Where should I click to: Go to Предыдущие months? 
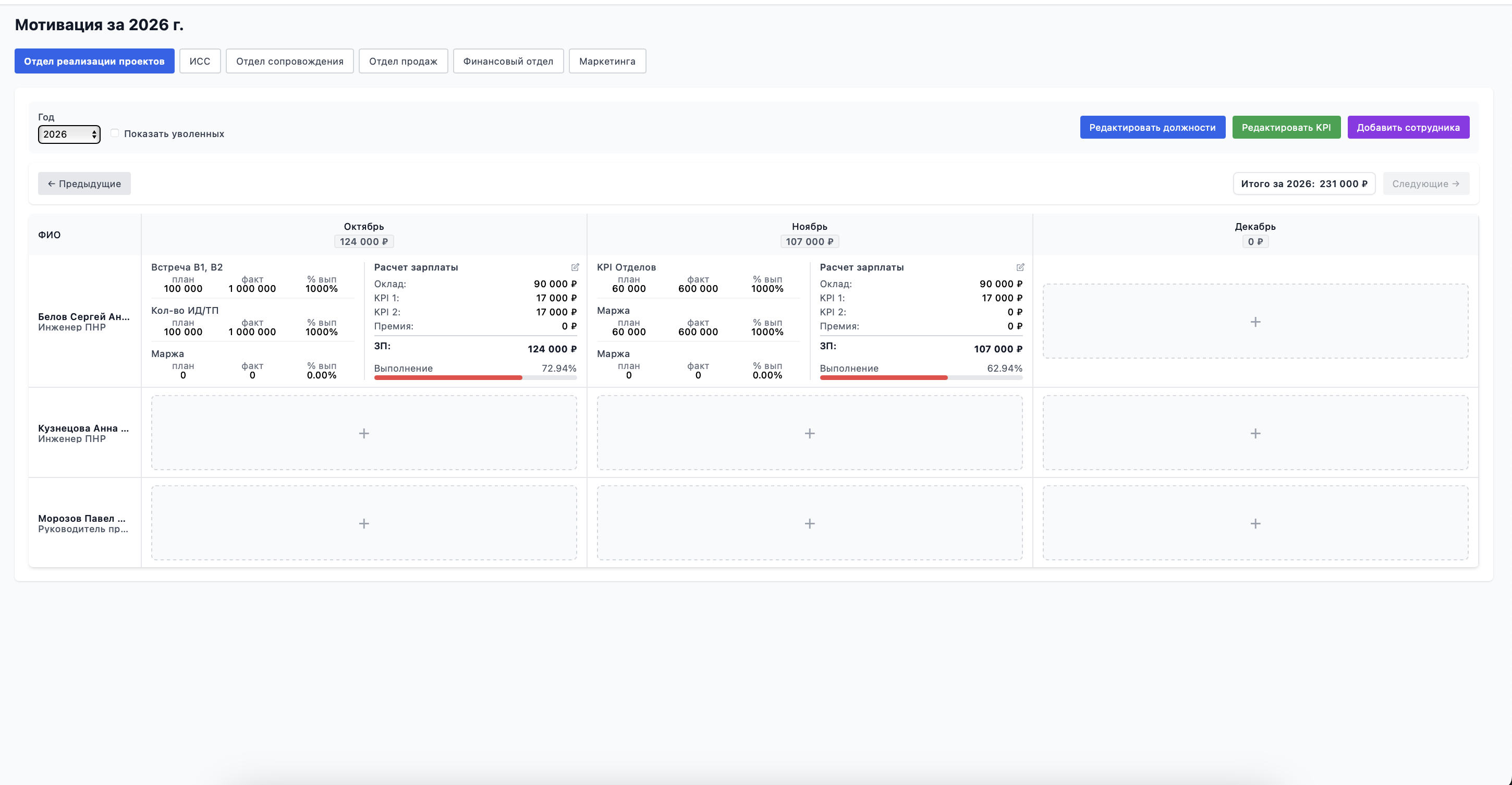point(84,183)
